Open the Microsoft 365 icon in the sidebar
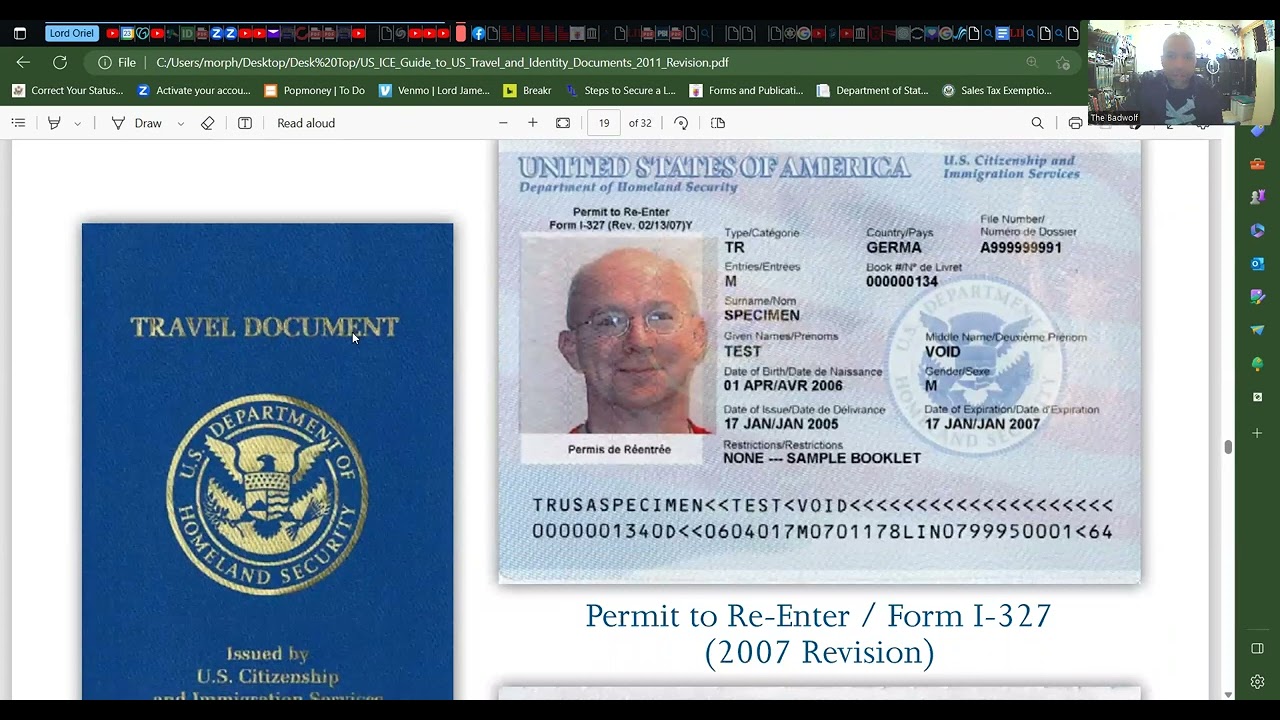 click(1257, 230)
